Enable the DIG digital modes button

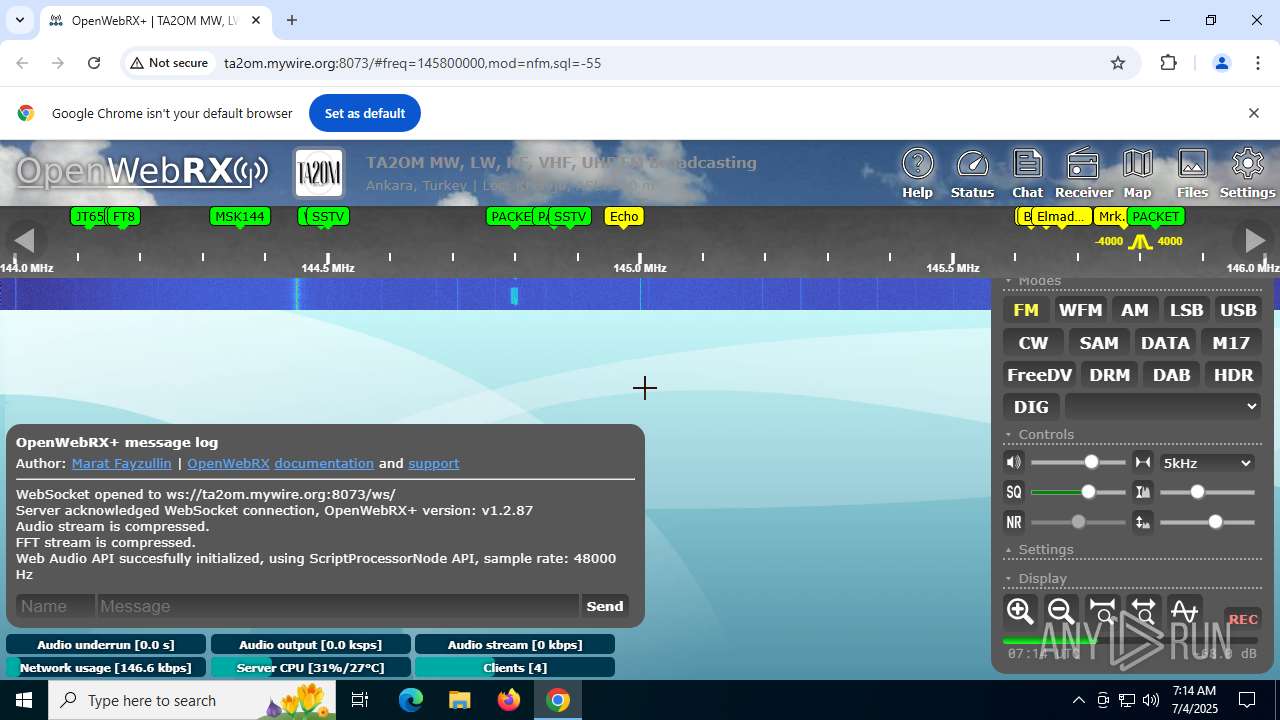point(1031,407)
